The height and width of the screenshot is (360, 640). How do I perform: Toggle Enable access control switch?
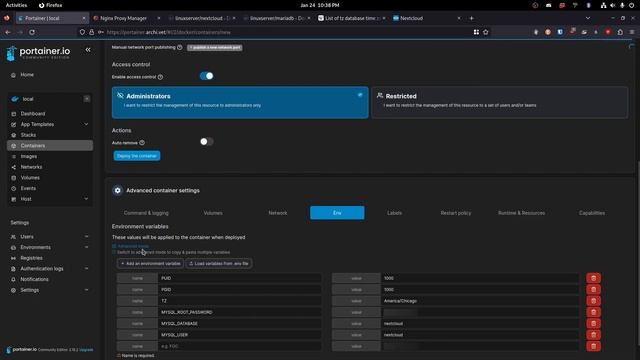pyautogui.click(x=207, y=76)
